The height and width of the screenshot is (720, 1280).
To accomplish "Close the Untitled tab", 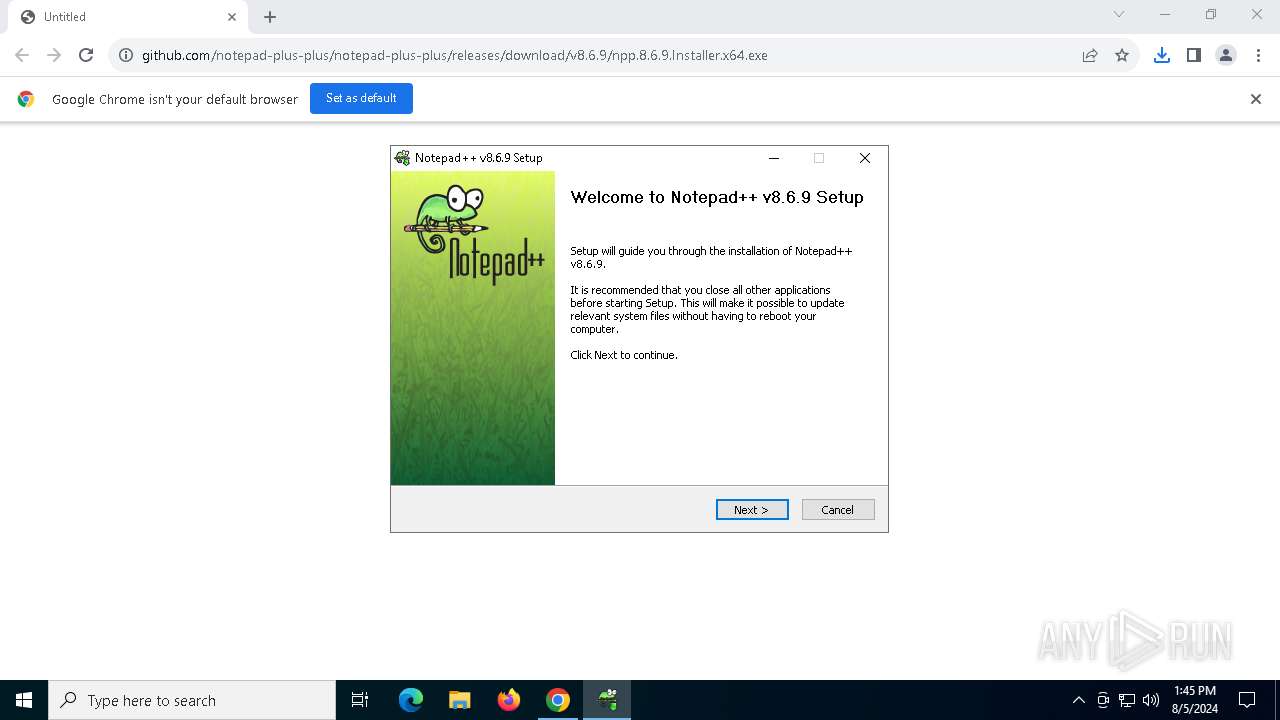I will [x=232, y=17].
